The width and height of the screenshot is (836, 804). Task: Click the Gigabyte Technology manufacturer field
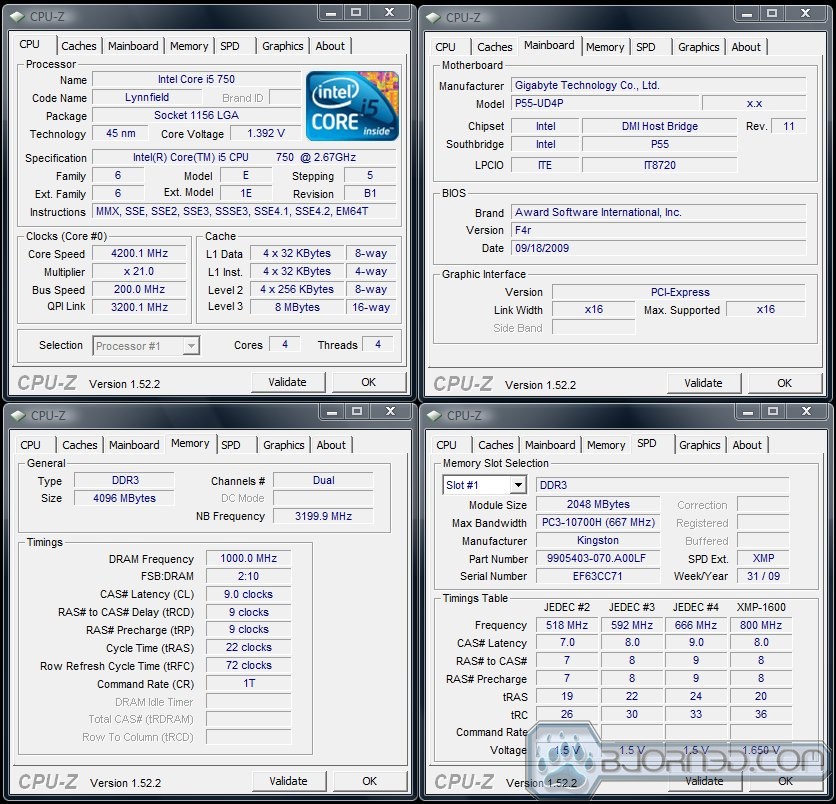coord(658,85)
